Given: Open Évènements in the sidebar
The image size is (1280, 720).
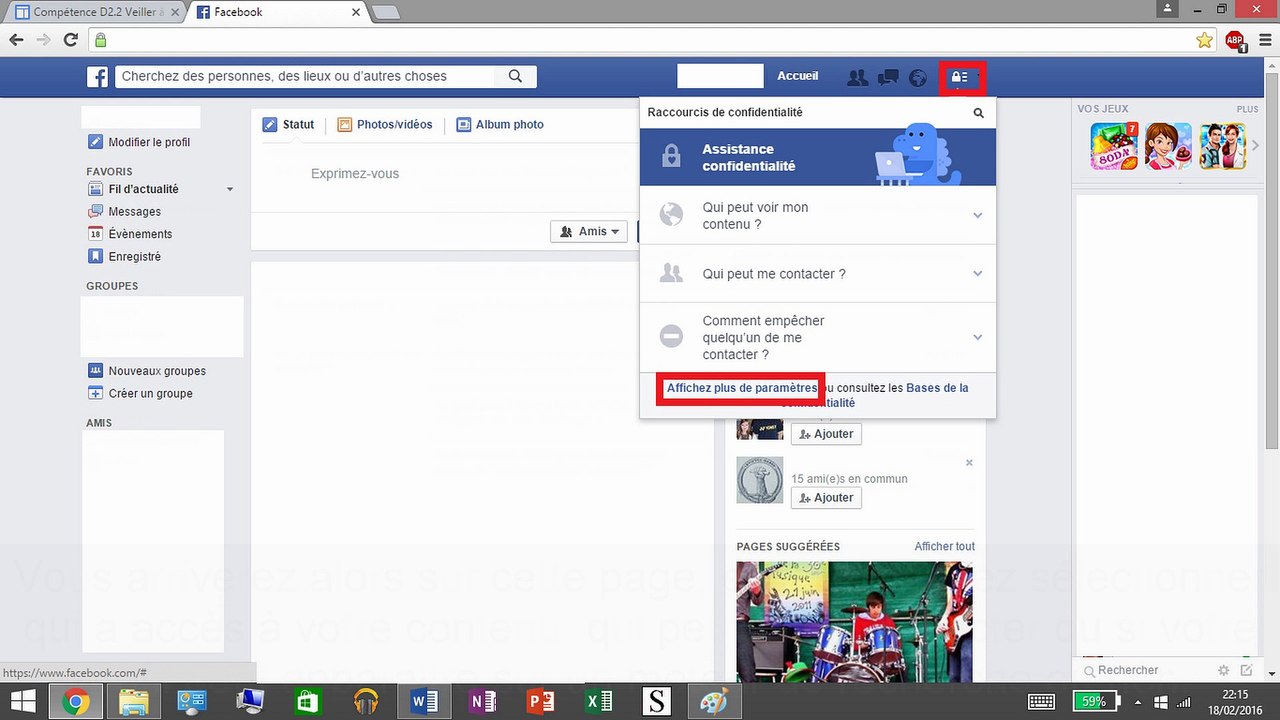Looking at the screenshot, I should click(130, 234).
